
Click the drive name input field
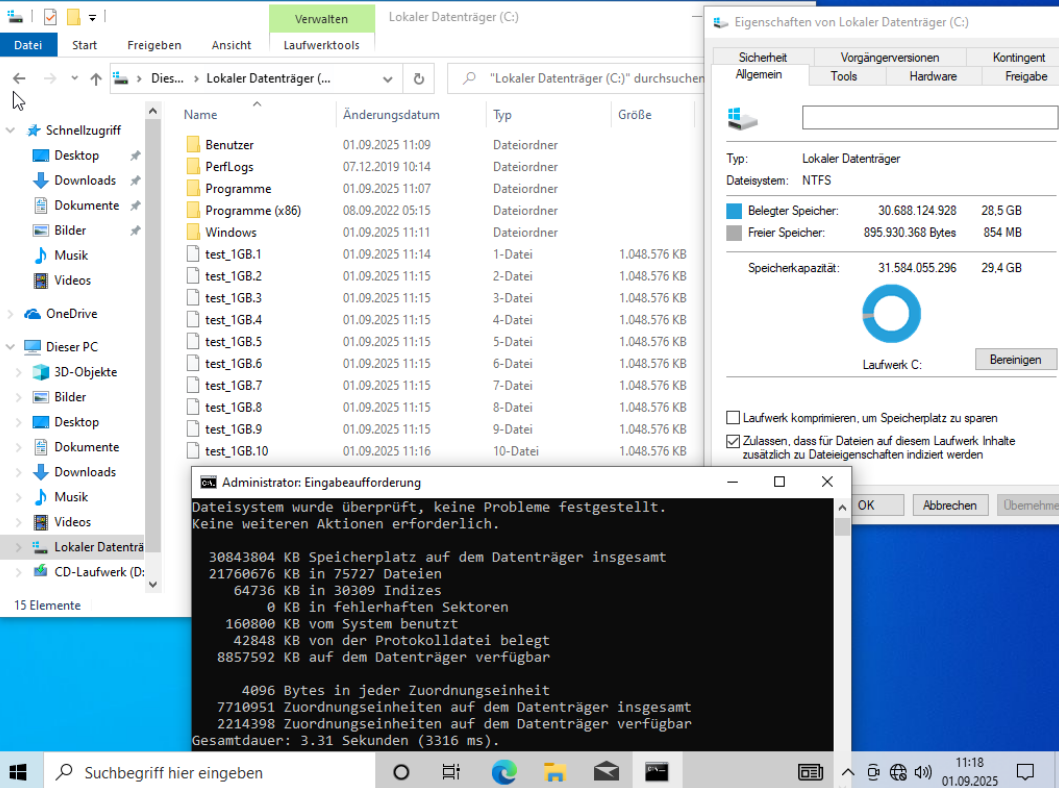pos(930,118)
